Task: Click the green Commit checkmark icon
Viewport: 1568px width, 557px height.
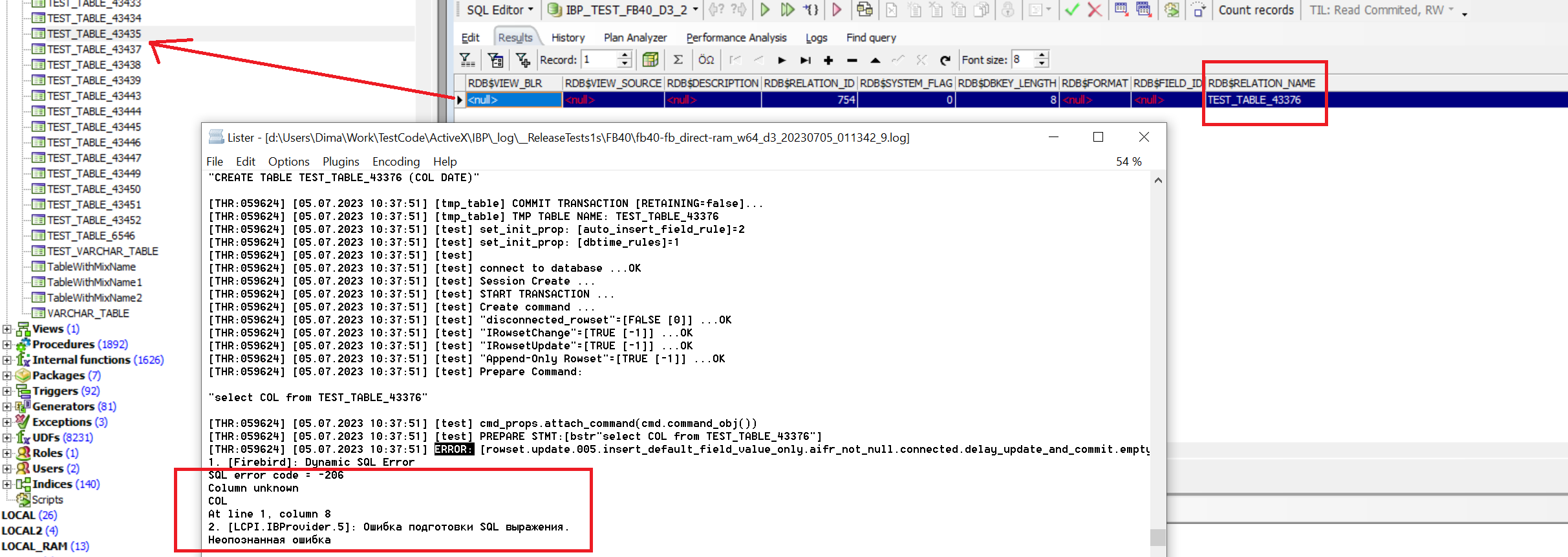Action: click(x=1071, y=10)
